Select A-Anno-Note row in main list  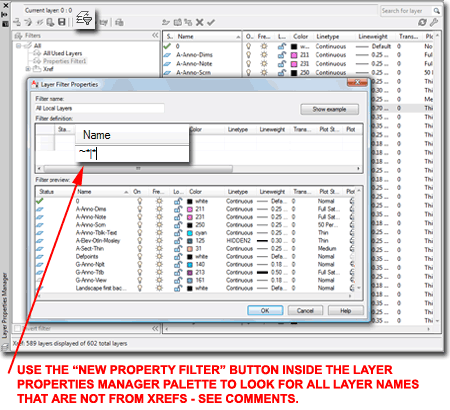click(194, 64)
